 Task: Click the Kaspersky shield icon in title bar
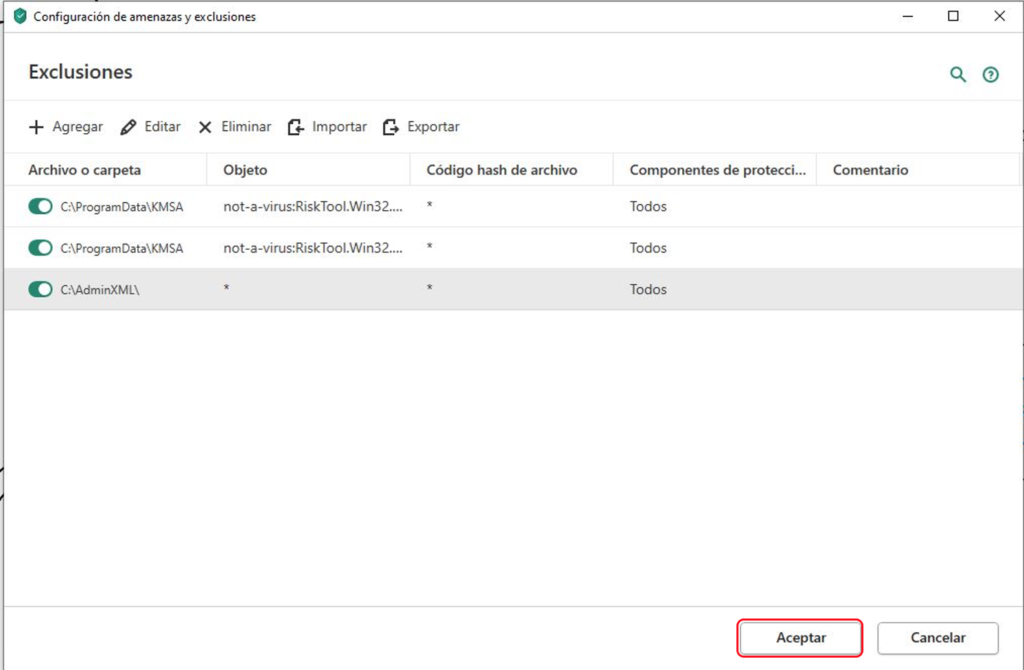[19, 16]
